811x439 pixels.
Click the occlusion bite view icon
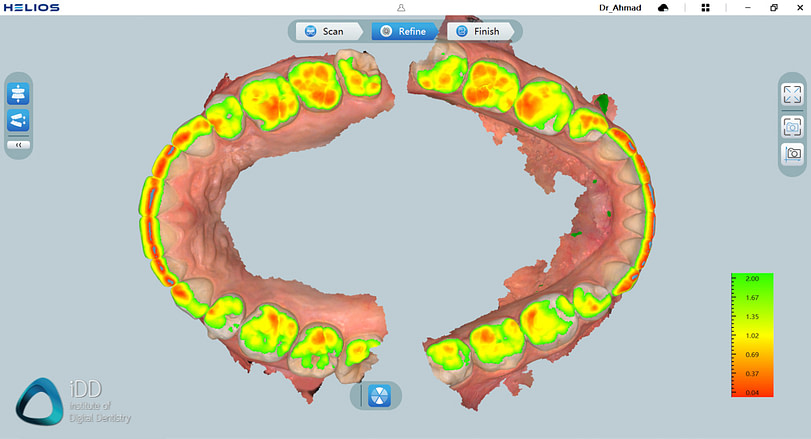coord(18,94)
